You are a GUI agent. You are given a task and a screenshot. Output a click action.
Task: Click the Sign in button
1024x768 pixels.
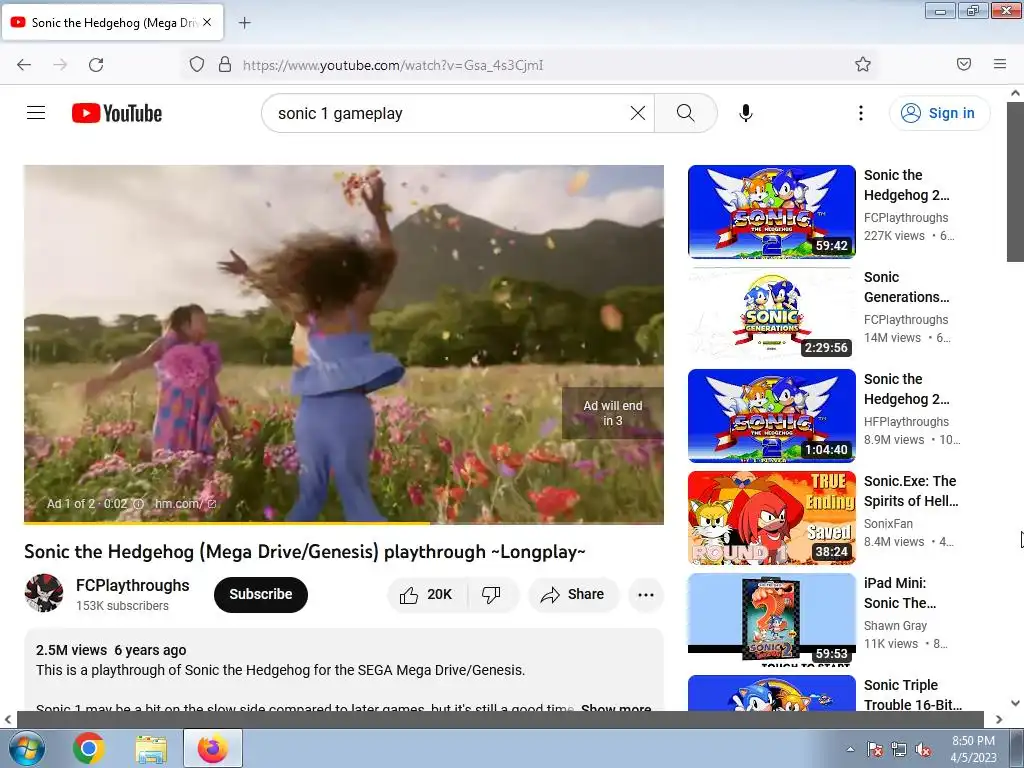click(939, 113)
